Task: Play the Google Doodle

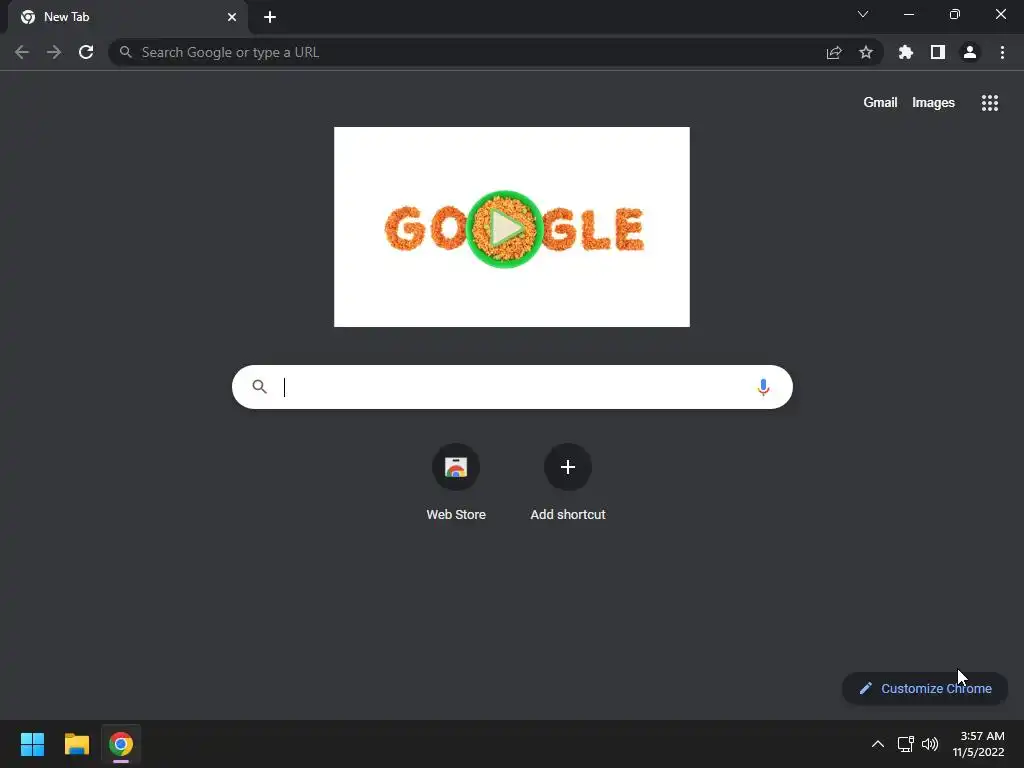Action: (x=505, y=229)
